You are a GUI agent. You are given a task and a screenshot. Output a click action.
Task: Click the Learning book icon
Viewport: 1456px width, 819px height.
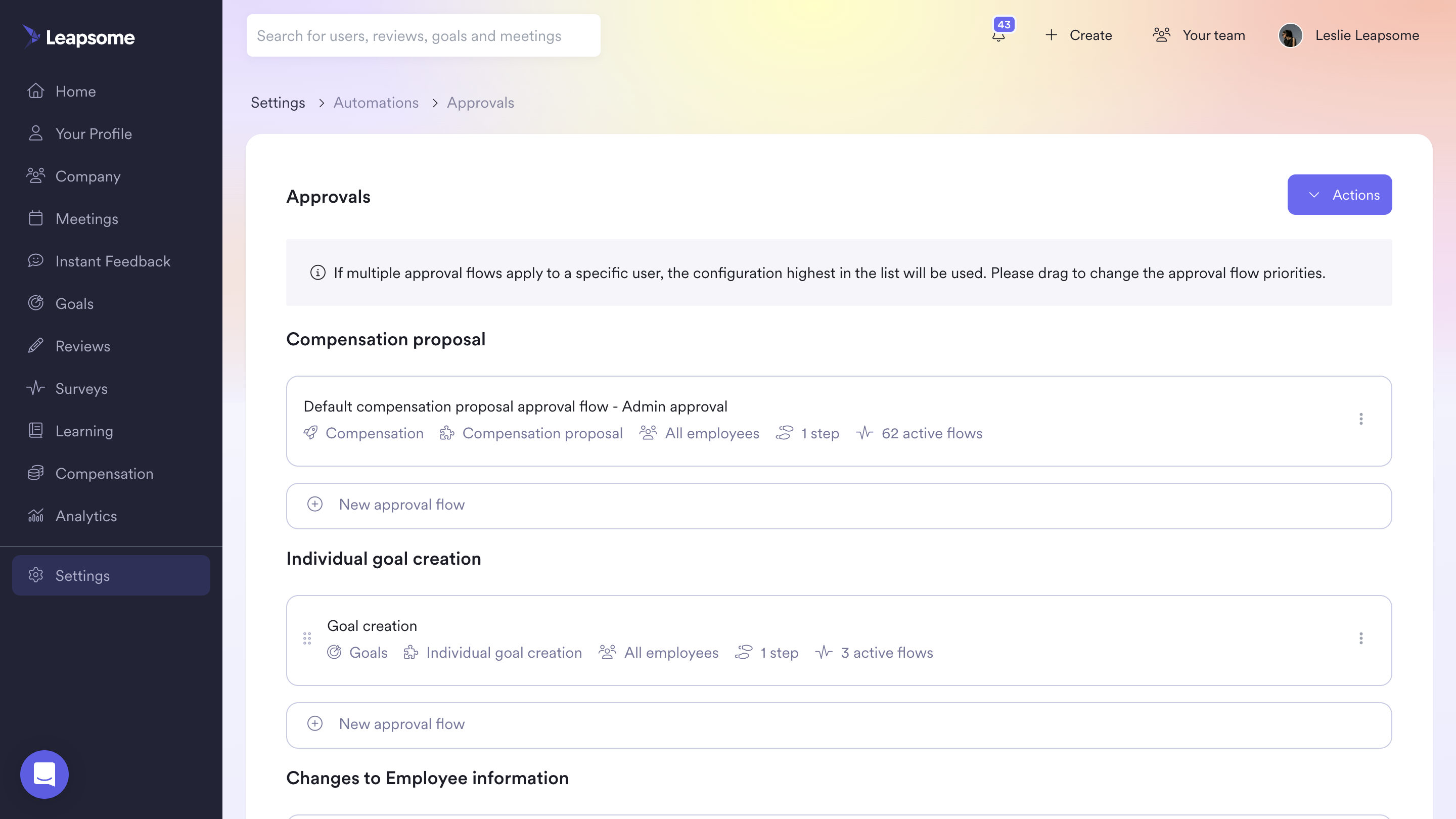point(35,430)
